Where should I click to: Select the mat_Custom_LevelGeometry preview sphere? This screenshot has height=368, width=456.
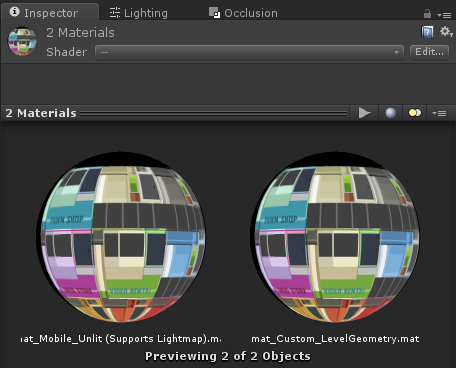tap(335, 237)
